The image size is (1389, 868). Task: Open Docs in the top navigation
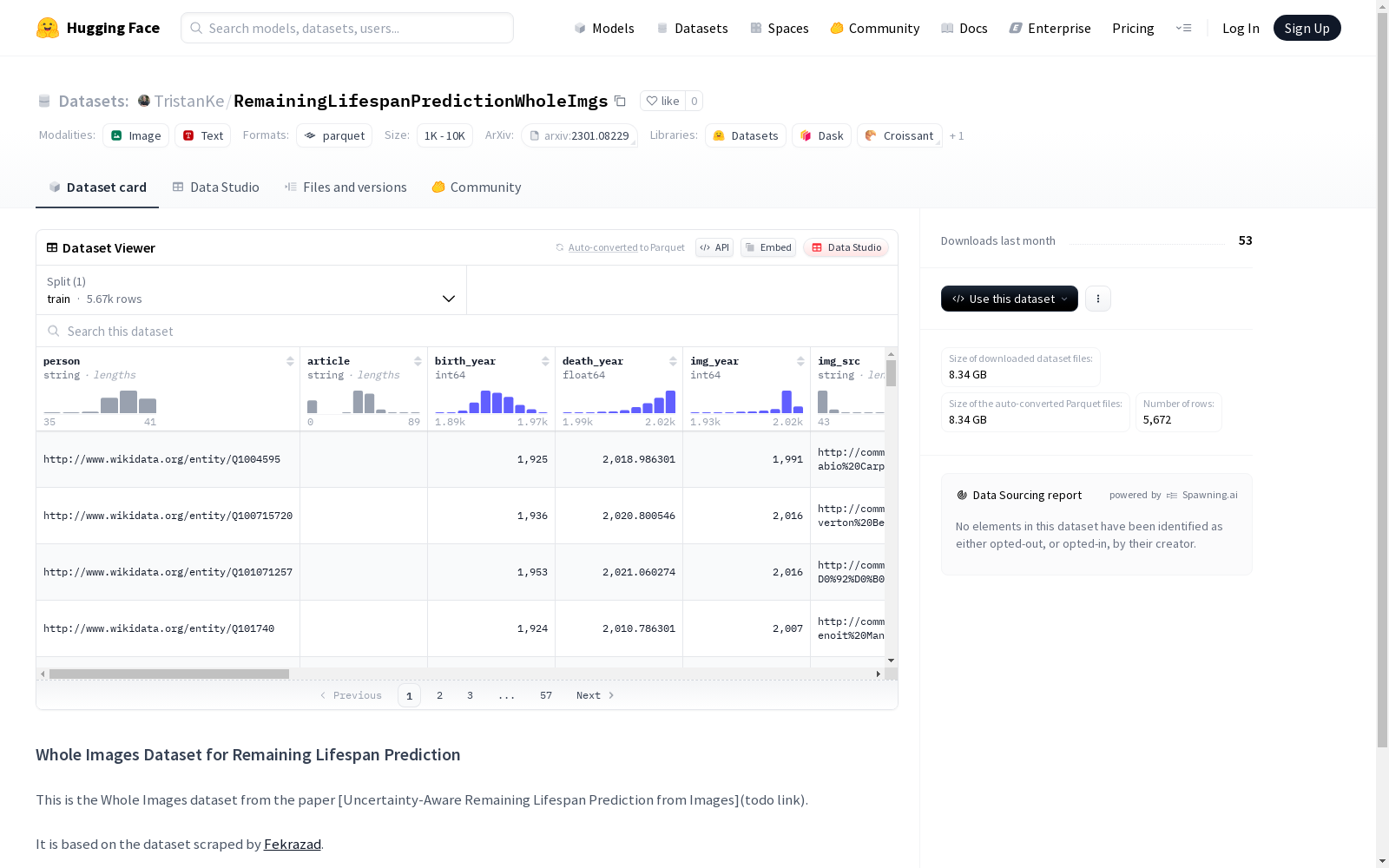pos(964,28)
